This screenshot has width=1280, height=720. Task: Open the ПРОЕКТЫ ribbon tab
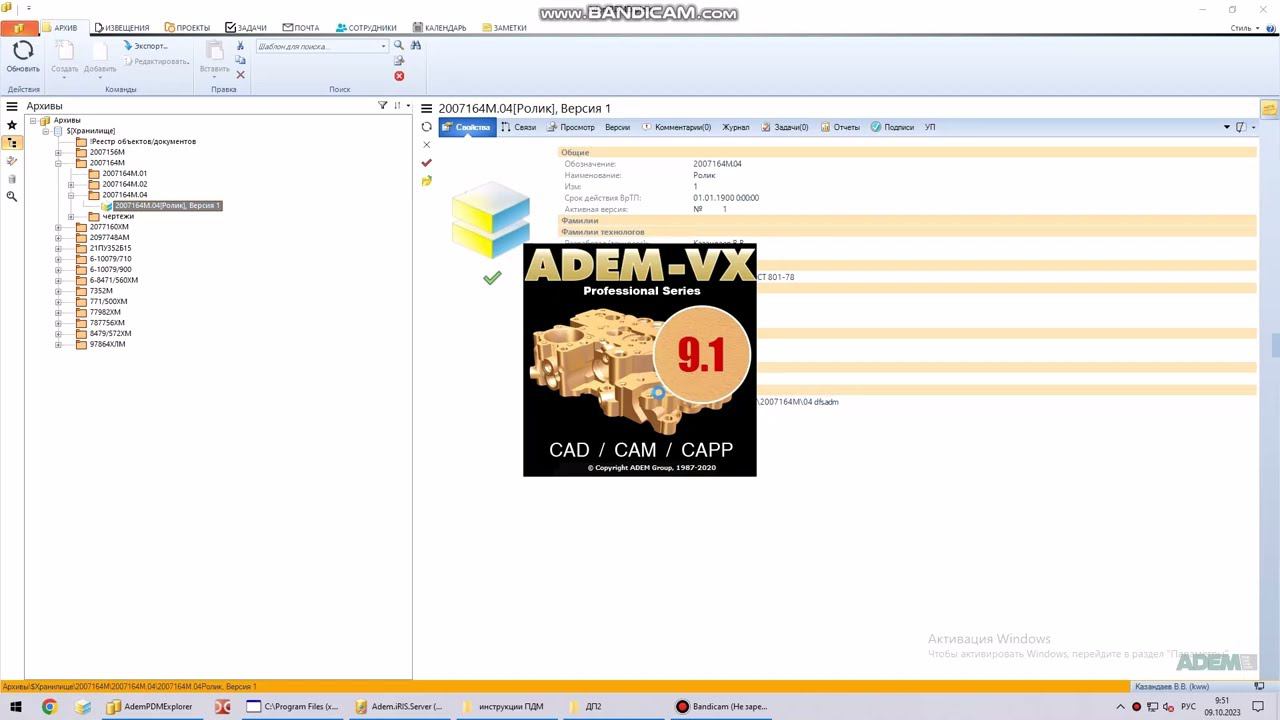point(187,28)
